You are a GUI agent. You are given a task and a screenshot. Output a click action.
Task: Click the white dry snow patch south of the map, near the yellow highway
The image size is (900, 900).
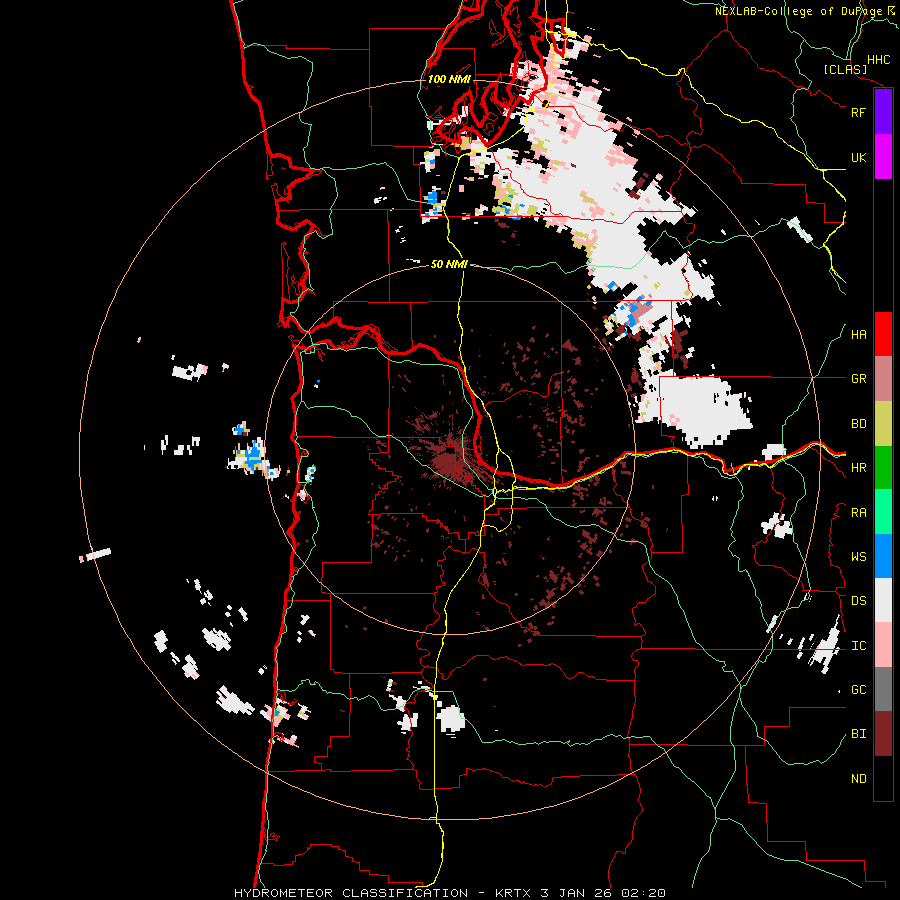(451, 719)
